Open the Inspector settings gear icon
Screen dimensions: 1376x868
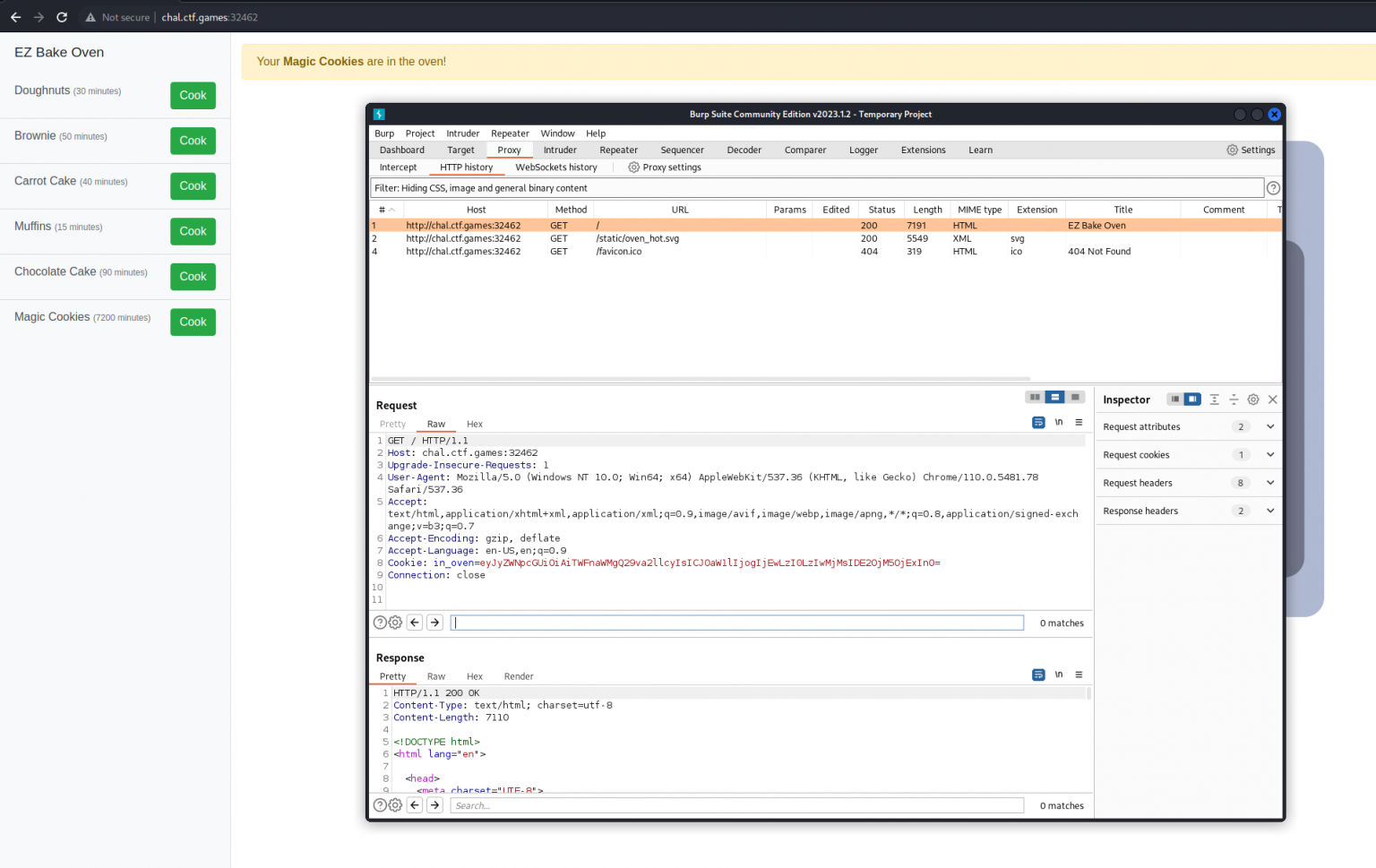(1253, 400)
